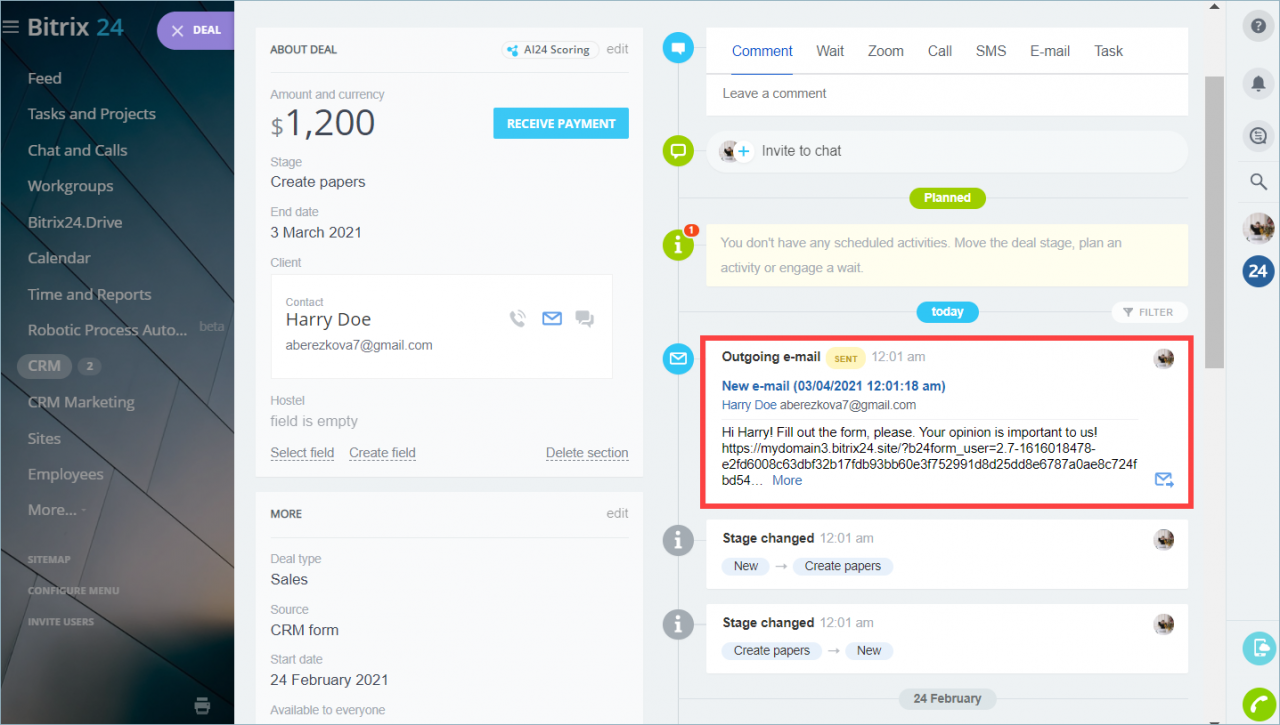Click the reply e-mail icon in outgoing e-mail
Screen dimensions: 1280x725
[x=1164, y=480]
